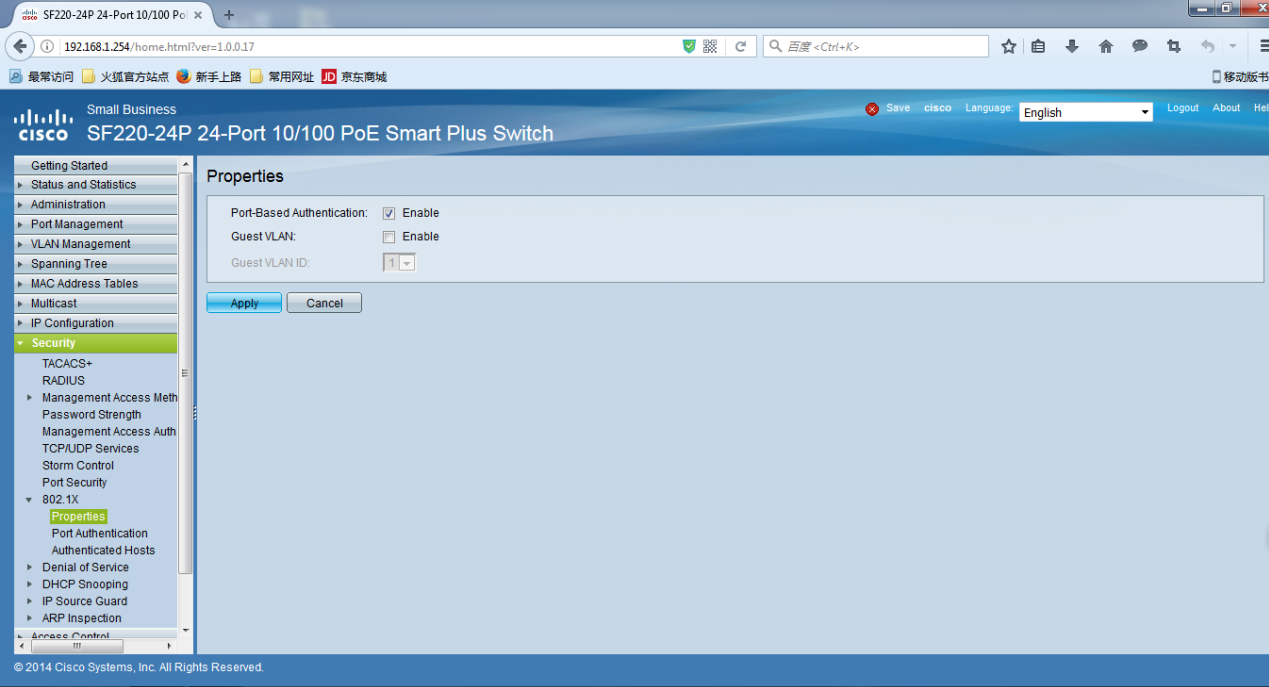Toggle Port-Based Authentication Enable checkbox
Screen dimensions: 1269x687
coord(389,213)
